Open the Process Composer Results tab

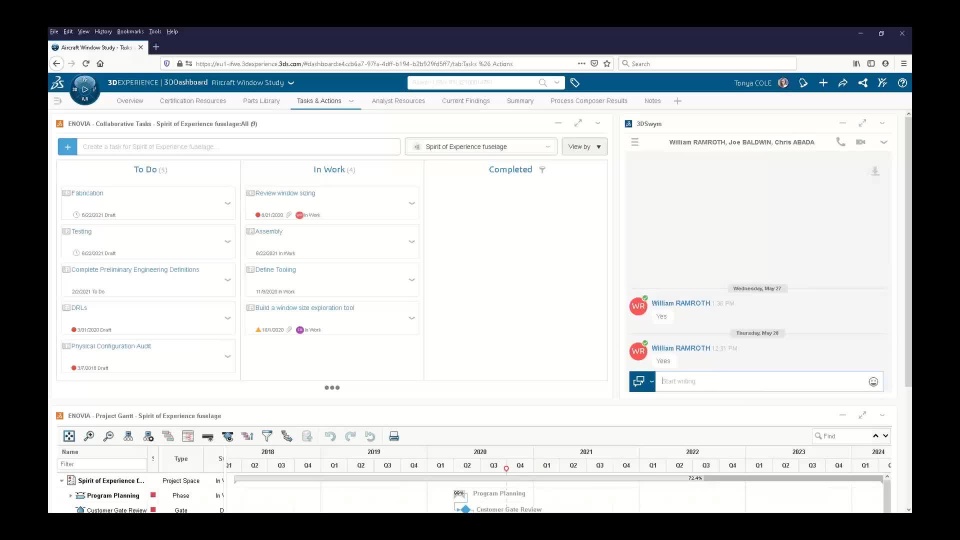click(x=589, y=100)
